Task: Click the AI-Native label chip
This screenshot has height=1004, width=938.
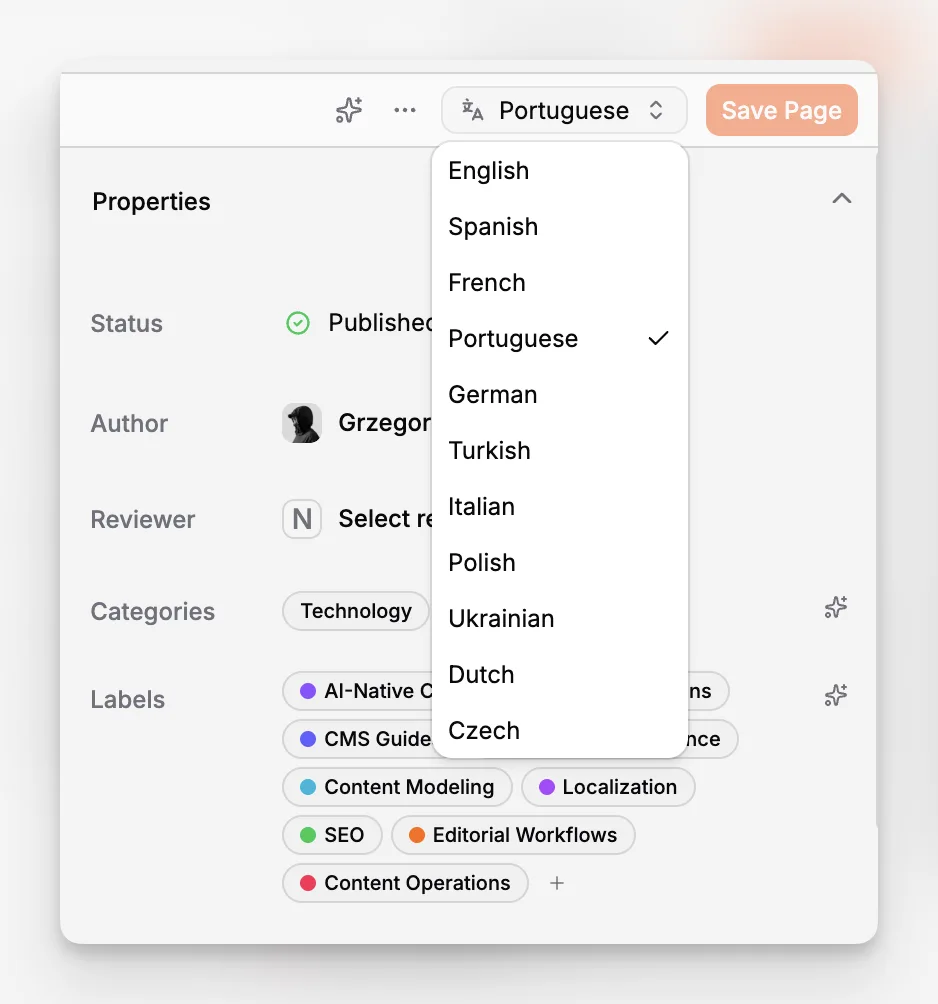Action: 359,691
